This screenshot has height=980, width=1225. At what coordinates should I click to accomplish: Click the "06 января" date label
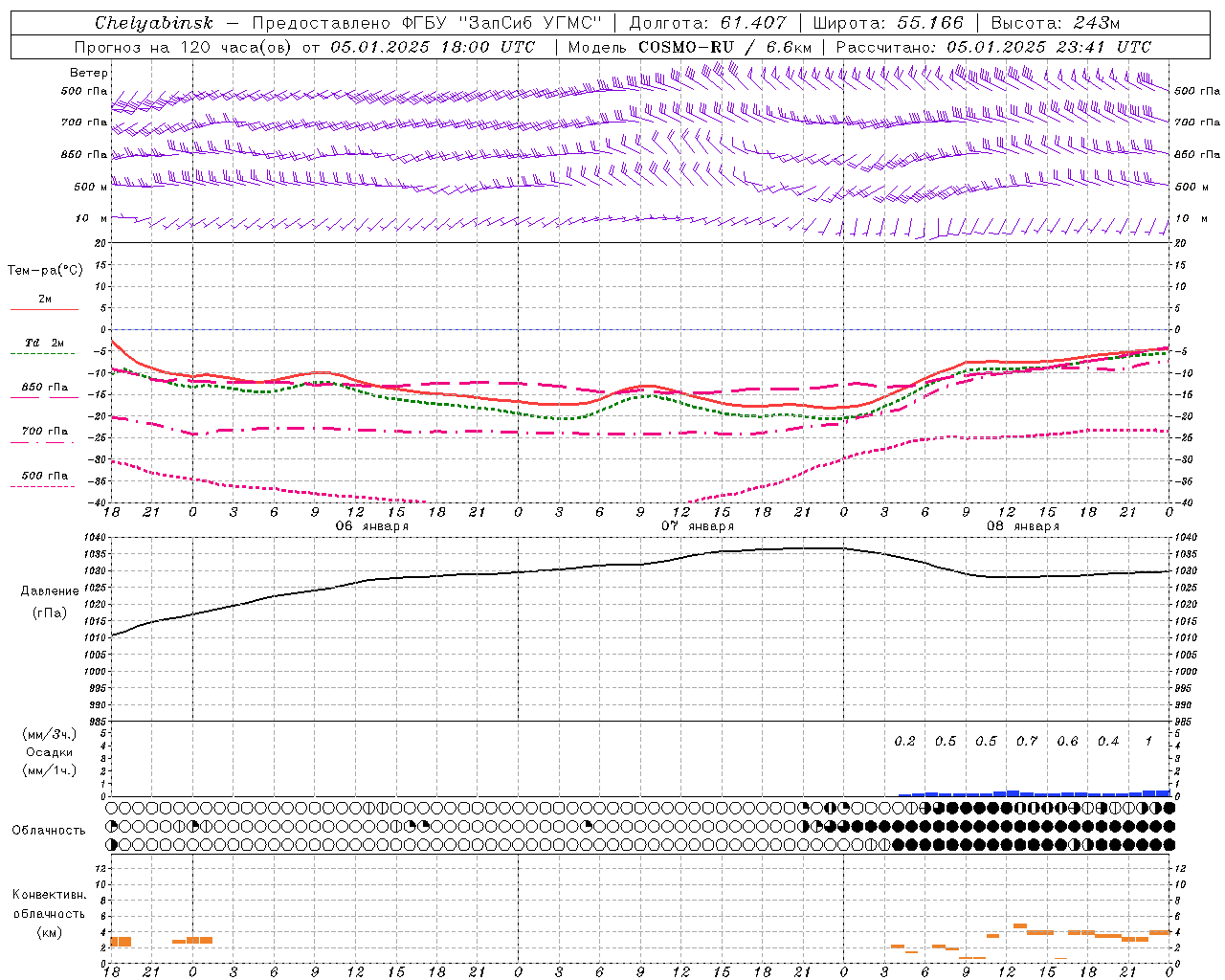click(x=372, y=526)
